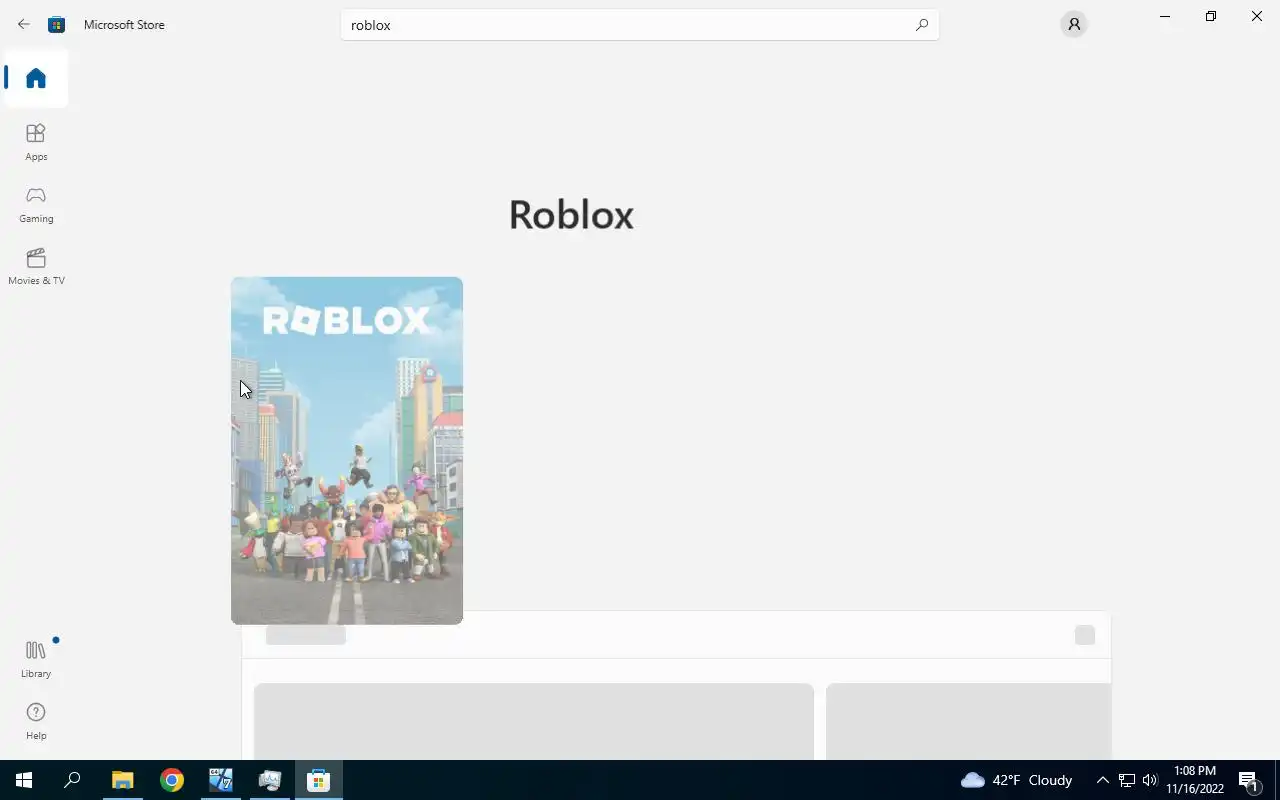Select the Roblox game cover art

coord(347,450)
